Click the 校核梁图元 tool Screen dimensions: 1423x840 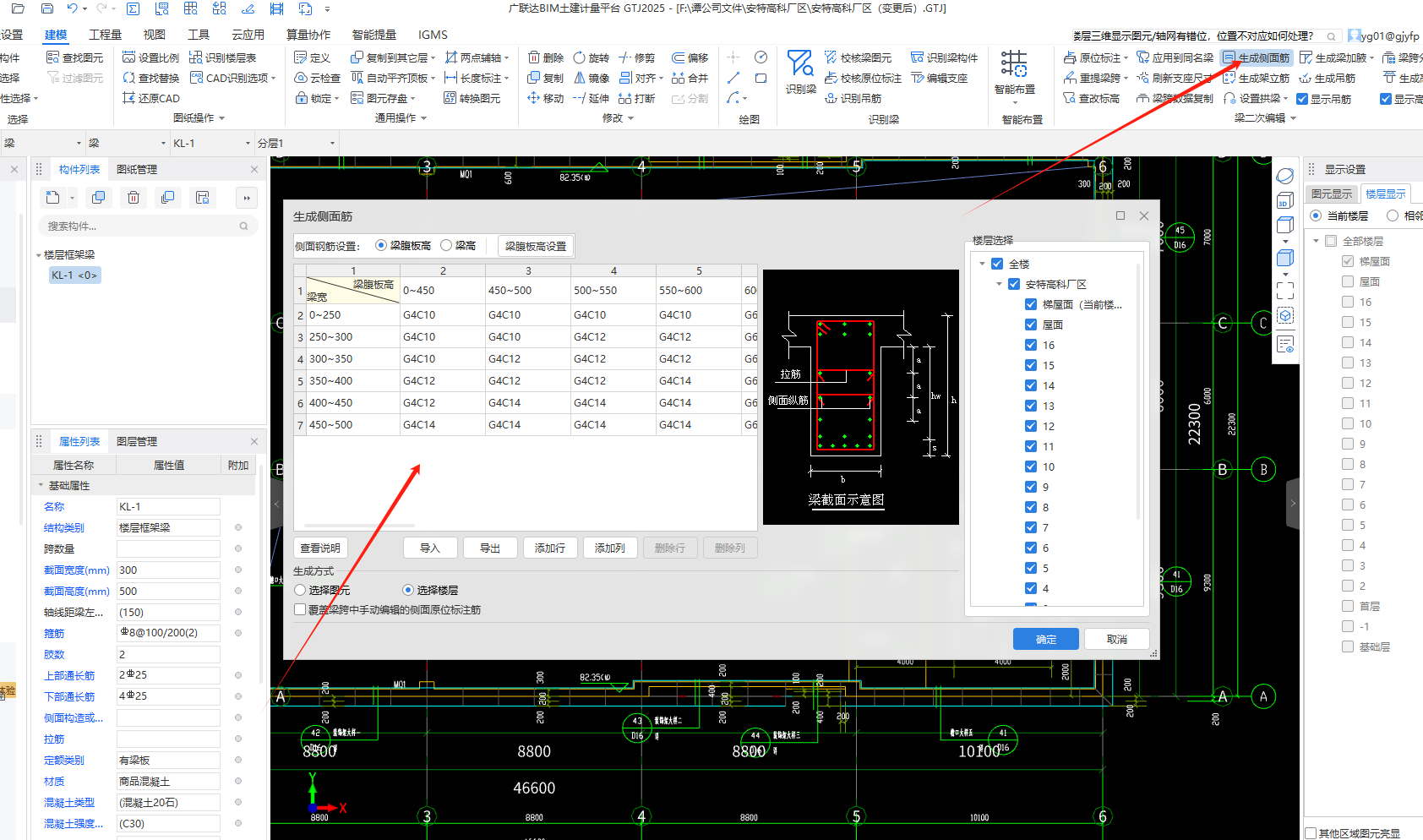pyautogui.click(x=858, y=57)
